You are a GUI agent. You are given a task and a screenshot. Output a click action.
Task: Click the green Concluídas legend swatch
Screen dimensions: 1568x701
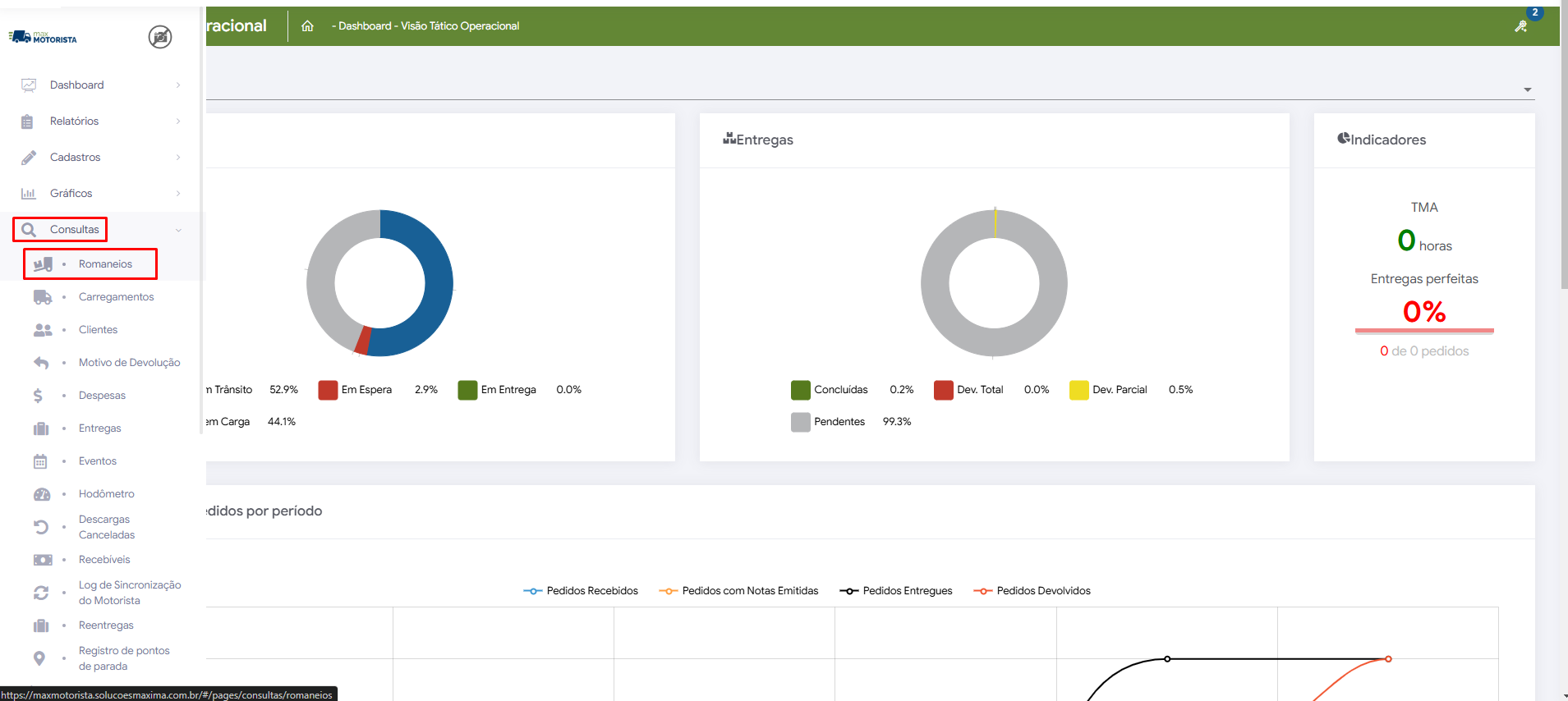tap(800, 390)
